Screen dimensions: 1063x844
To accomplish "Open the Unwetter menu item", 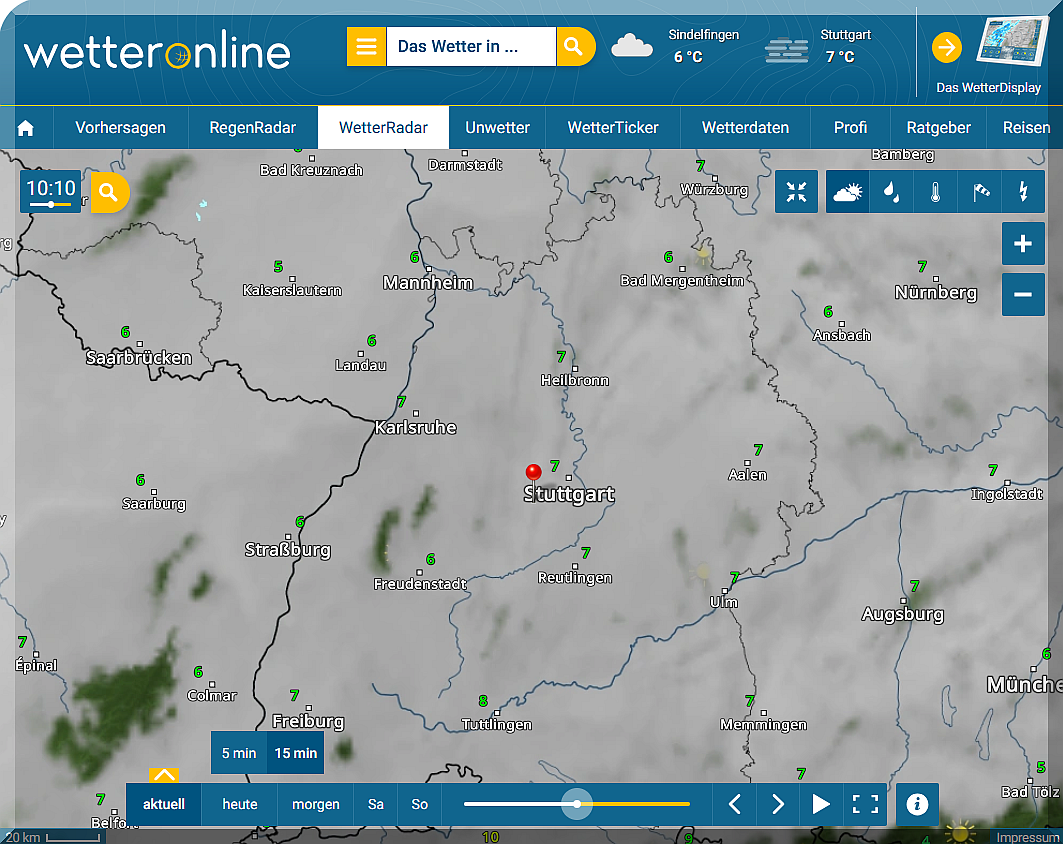I will pos(497,128).
